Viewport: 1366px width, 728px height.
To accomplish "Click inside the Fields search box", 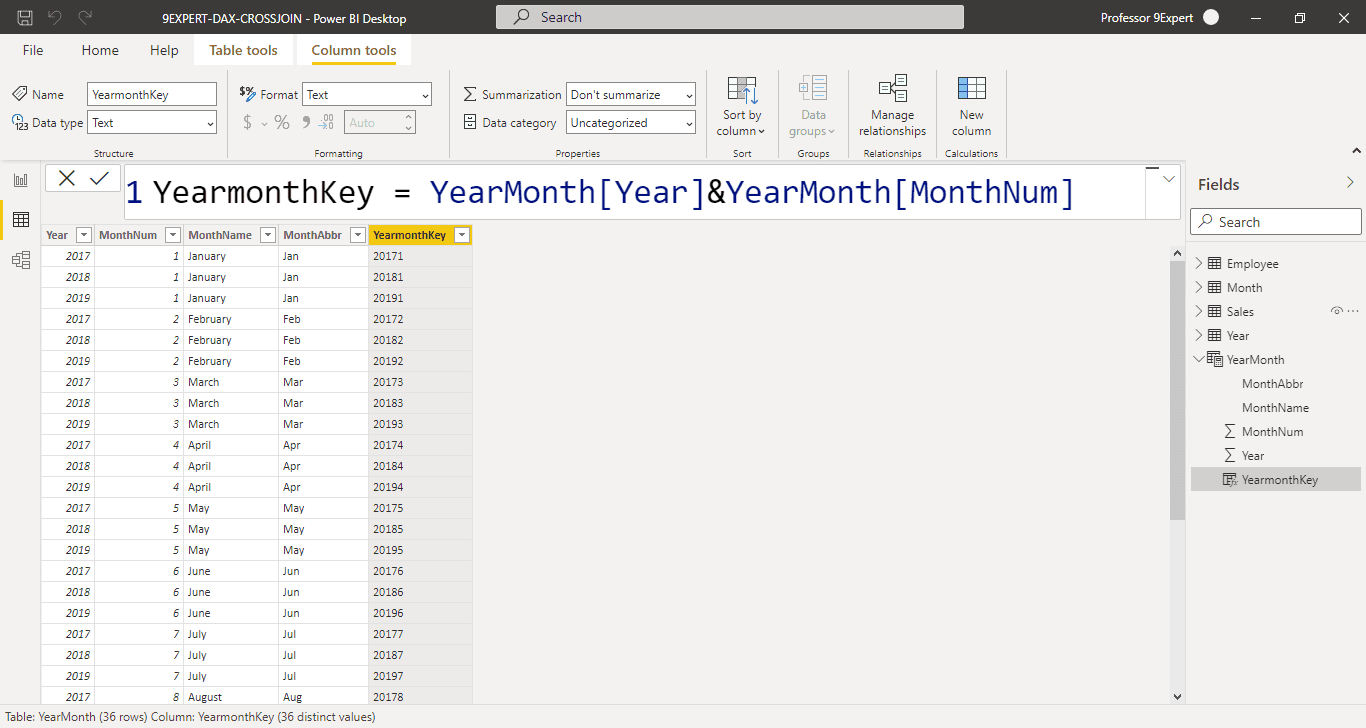I will click(x=1275, y=221).
